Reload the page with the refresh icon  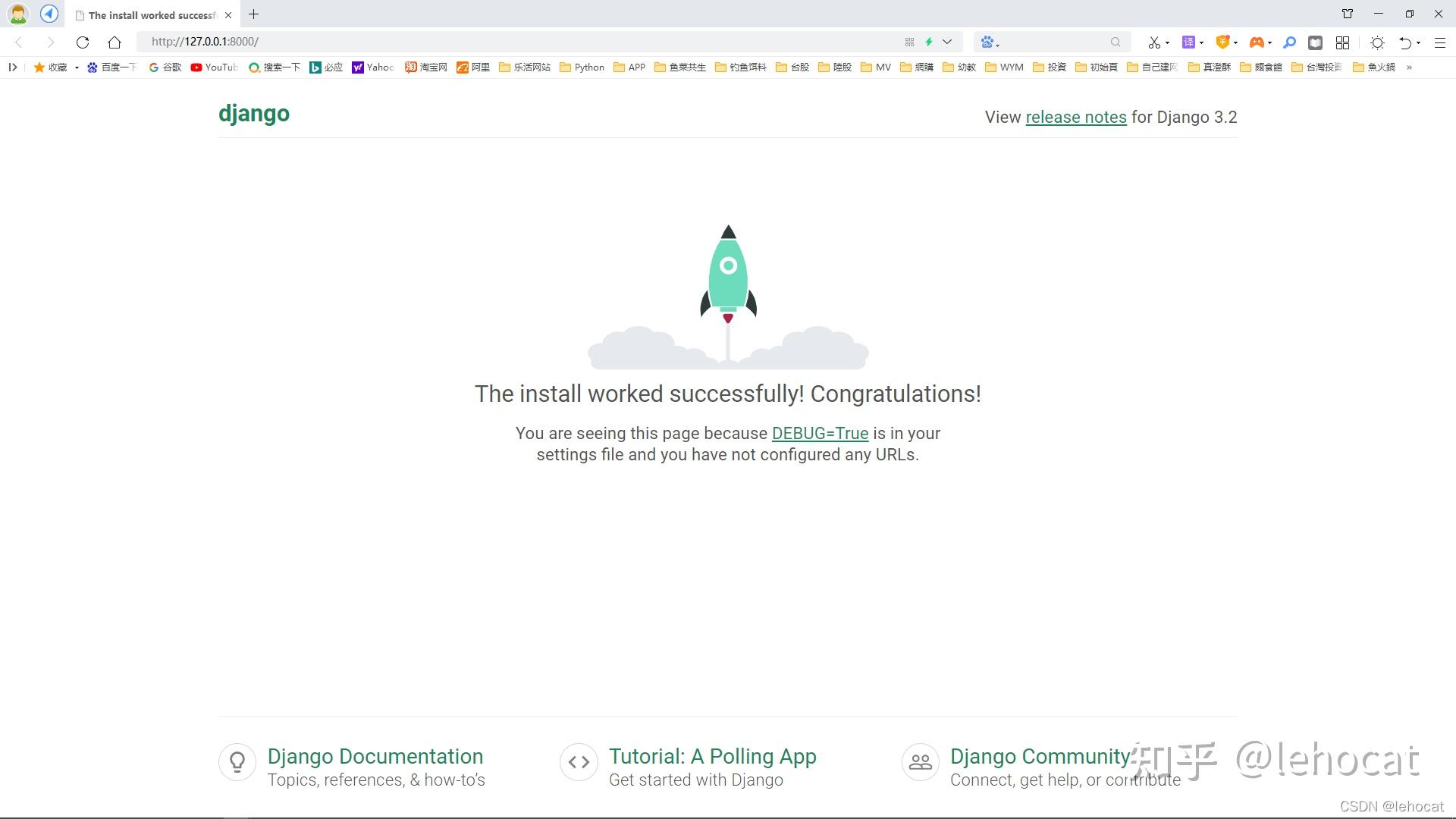pos(82,42)
